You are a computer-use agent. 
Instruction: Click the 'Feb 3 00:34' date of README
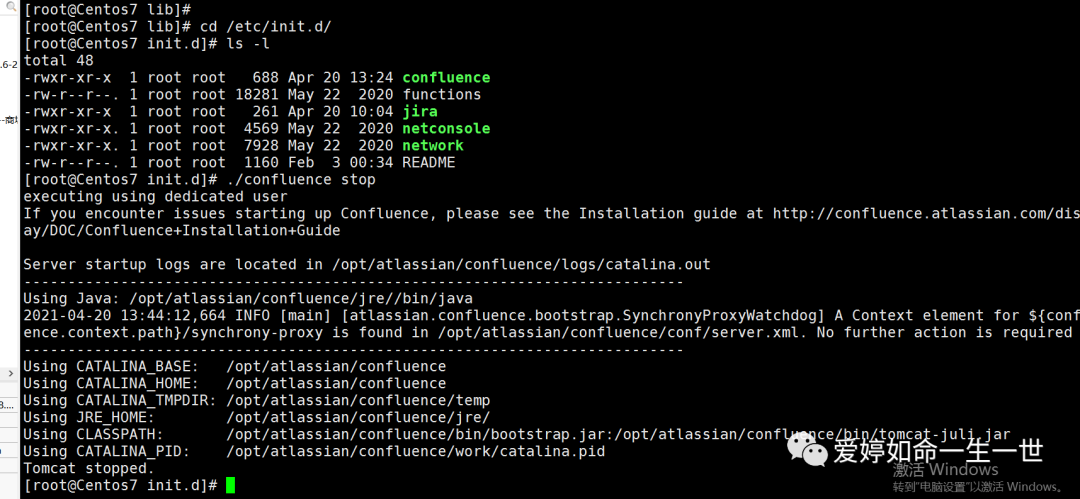(341, 163)
